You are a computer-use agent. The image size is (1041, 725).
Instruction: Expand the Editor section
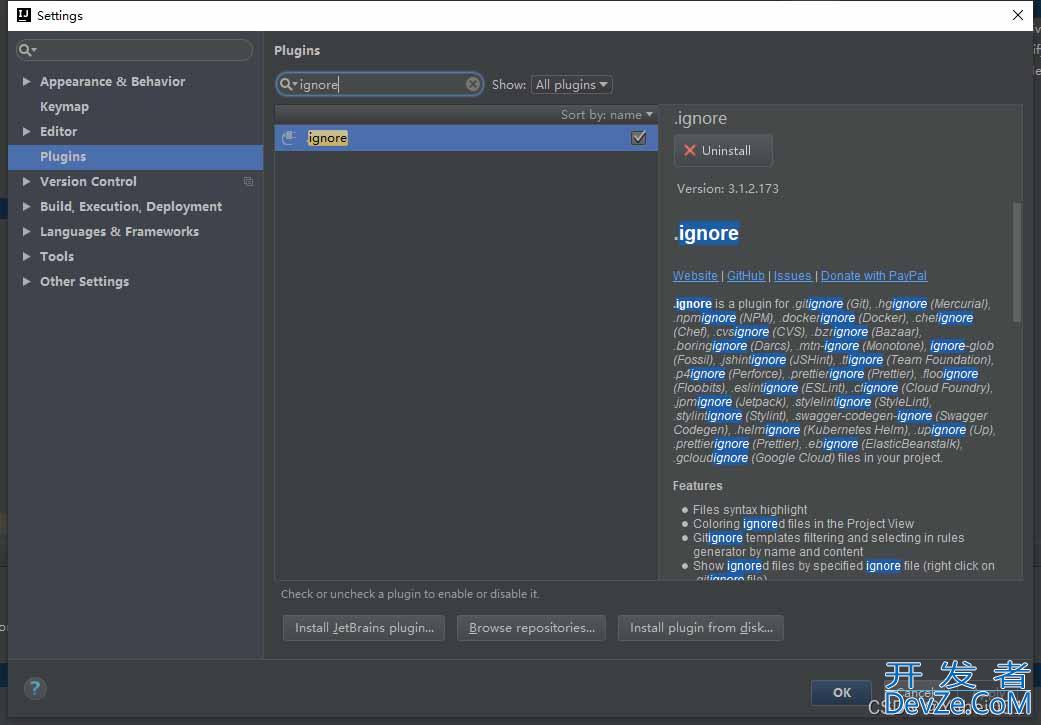tap(27, 131)
